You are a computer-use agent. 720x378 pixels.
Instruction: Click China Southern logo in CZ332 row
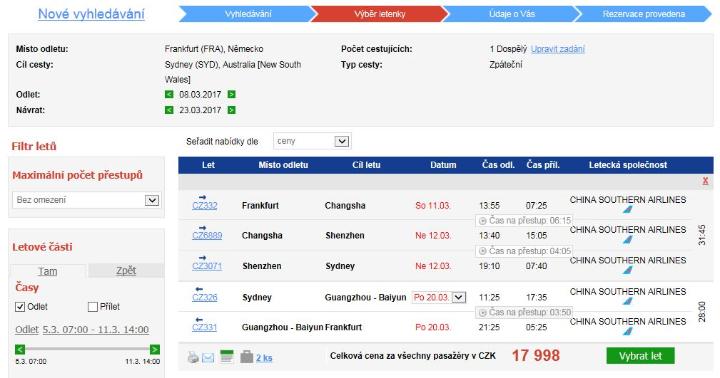pyautogui.click(x=628, y=209)
